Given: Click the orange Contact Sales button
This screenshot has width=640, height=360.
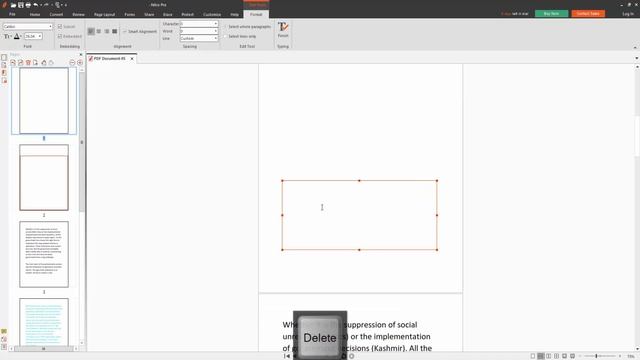Looking at the screenshot, I should tap(588, 13).
